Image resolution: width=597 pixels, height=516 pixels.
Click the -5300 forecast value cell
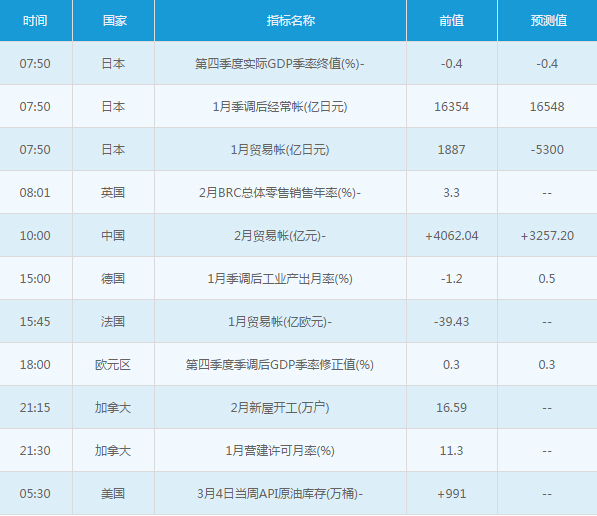547,150
